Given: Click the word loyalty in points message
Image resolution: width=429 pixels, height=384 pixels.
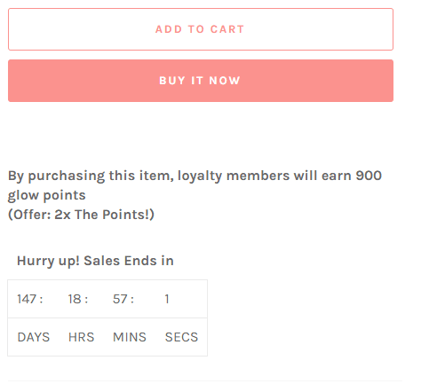Looking at the screenshot, I should (x=200, y=176).
